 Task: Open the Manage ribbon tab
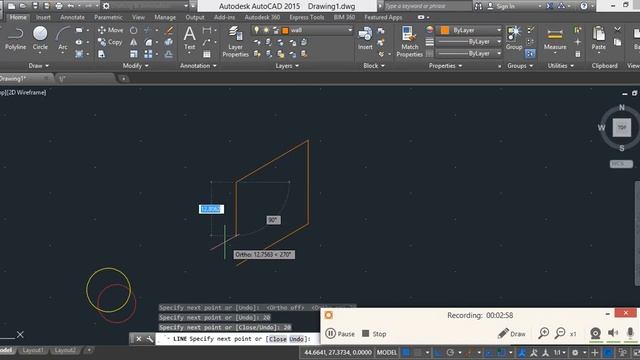click(x=165, y=17)
